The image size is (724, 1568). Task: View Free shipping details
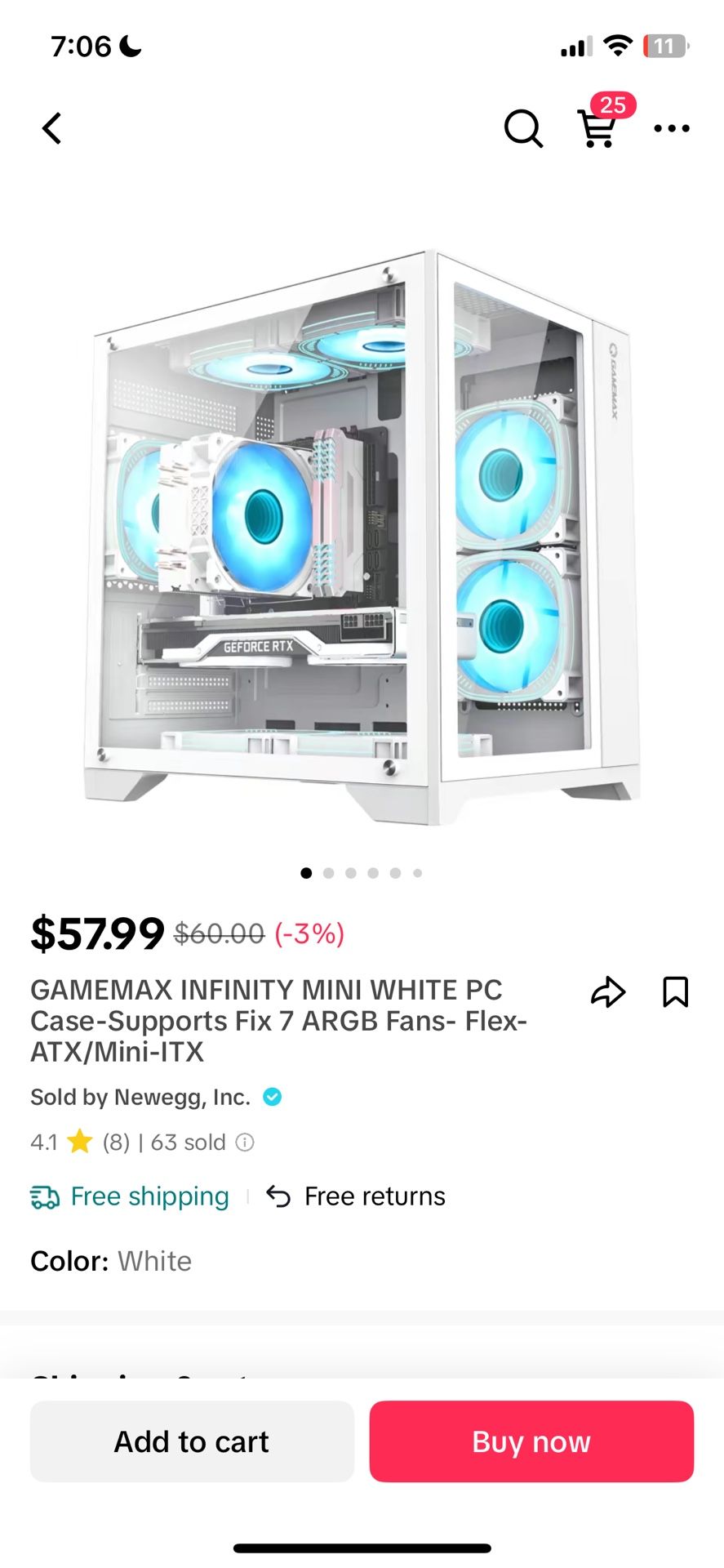click(149, 1196)
